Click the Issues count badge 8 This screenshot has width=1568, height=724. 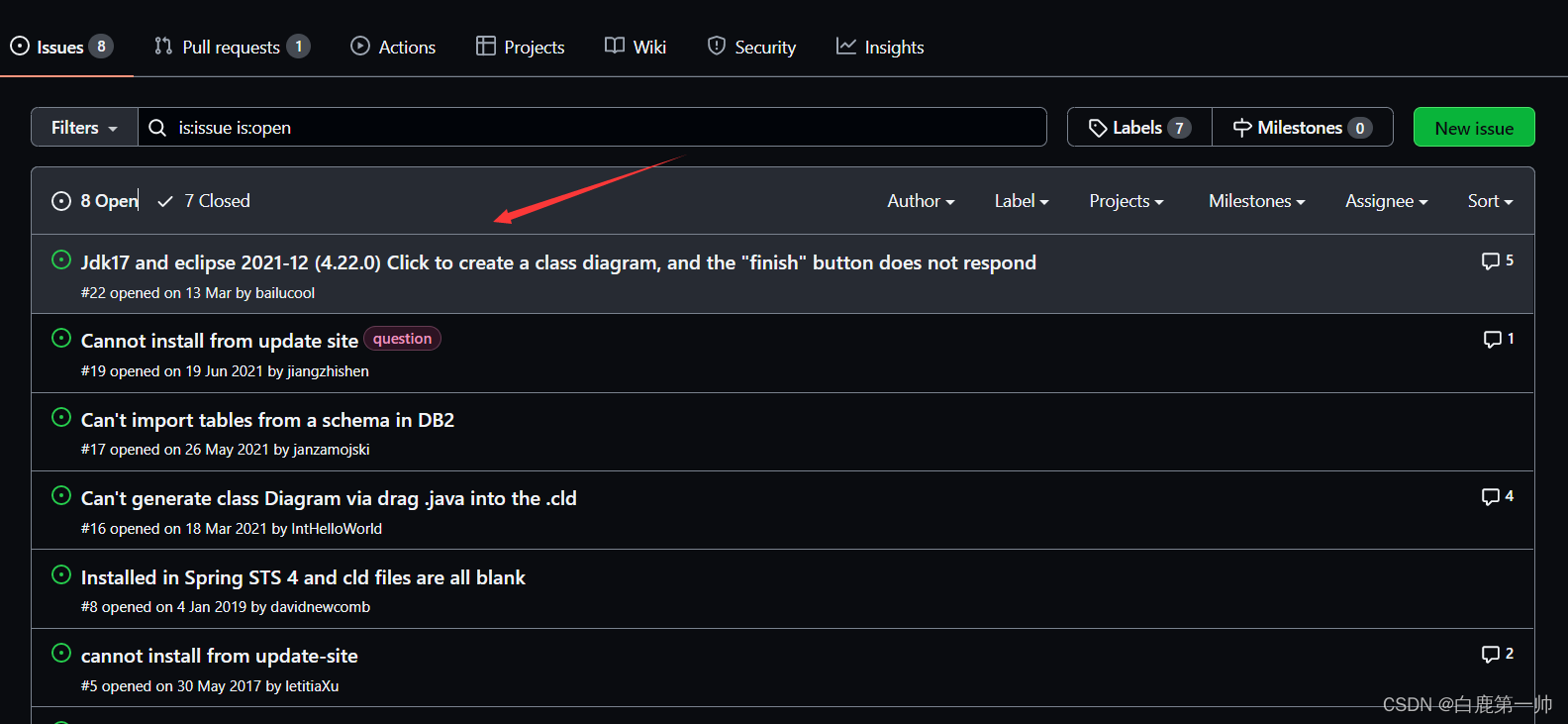coord(101,47)
